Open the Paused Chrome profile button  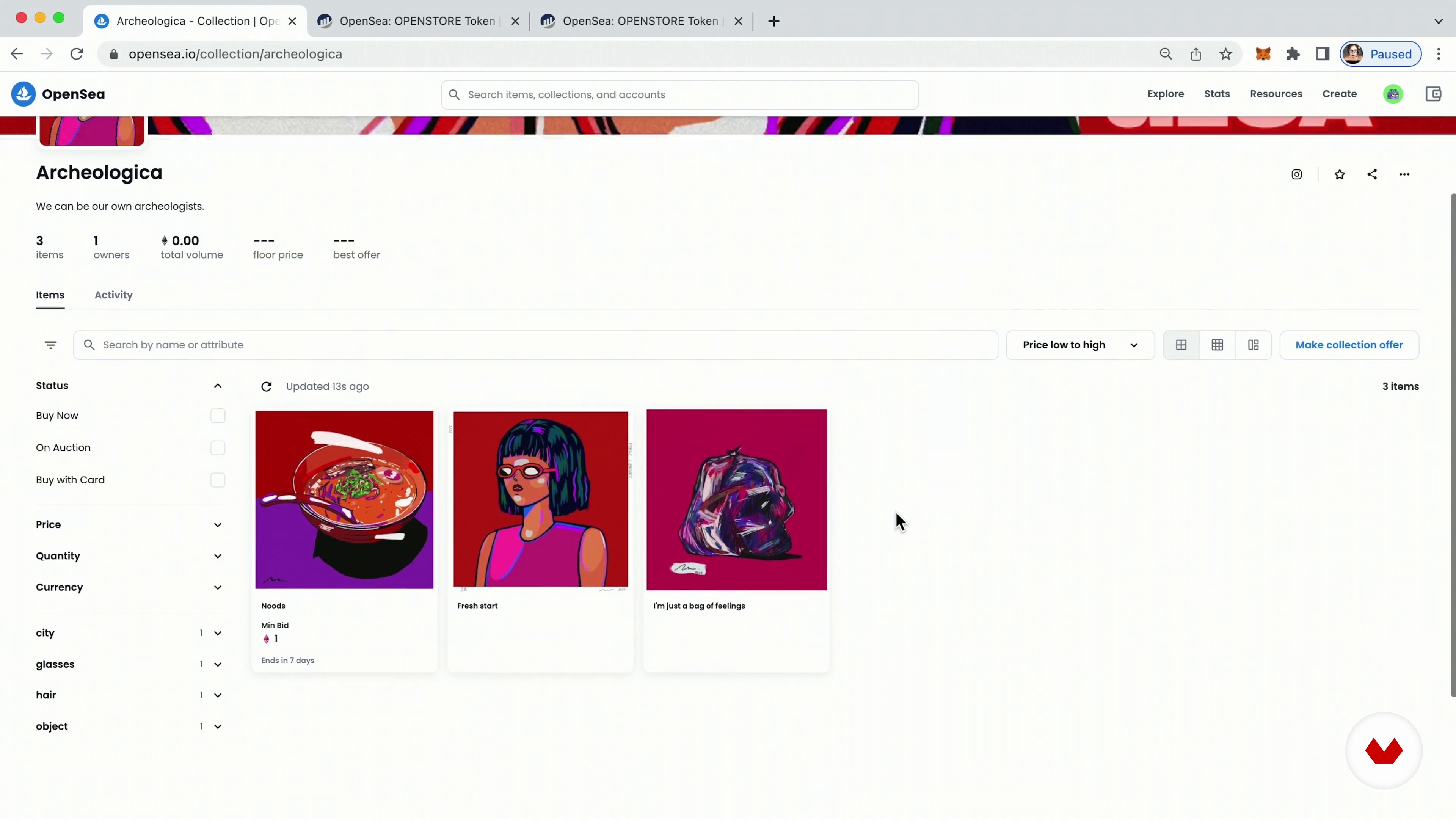click(x=1381, y=54)
